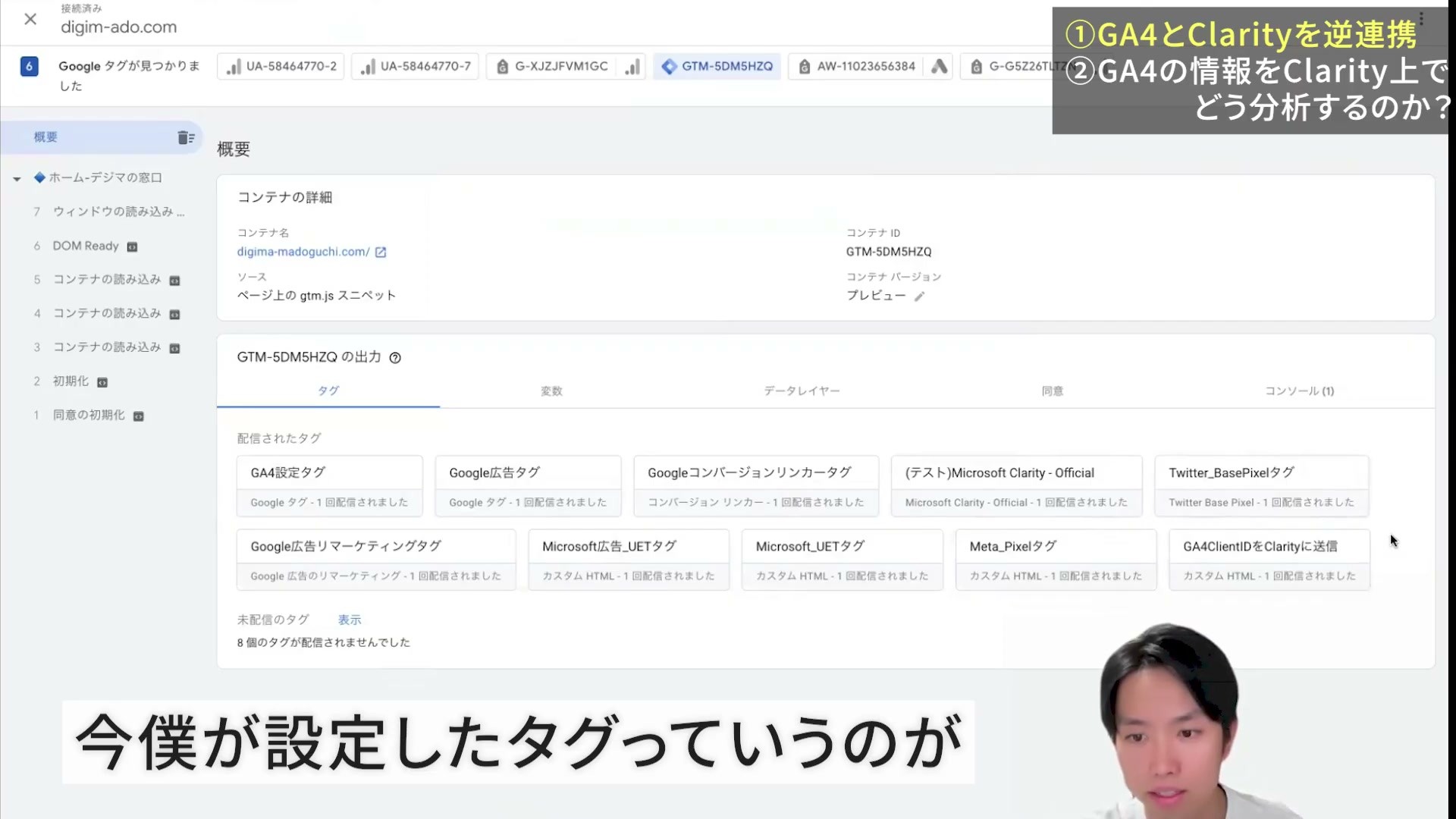The width and height of the screenshot is (1456, 819).
Task: Open the digima-madoguchi.com/ container link
Action: pos(303,252)
